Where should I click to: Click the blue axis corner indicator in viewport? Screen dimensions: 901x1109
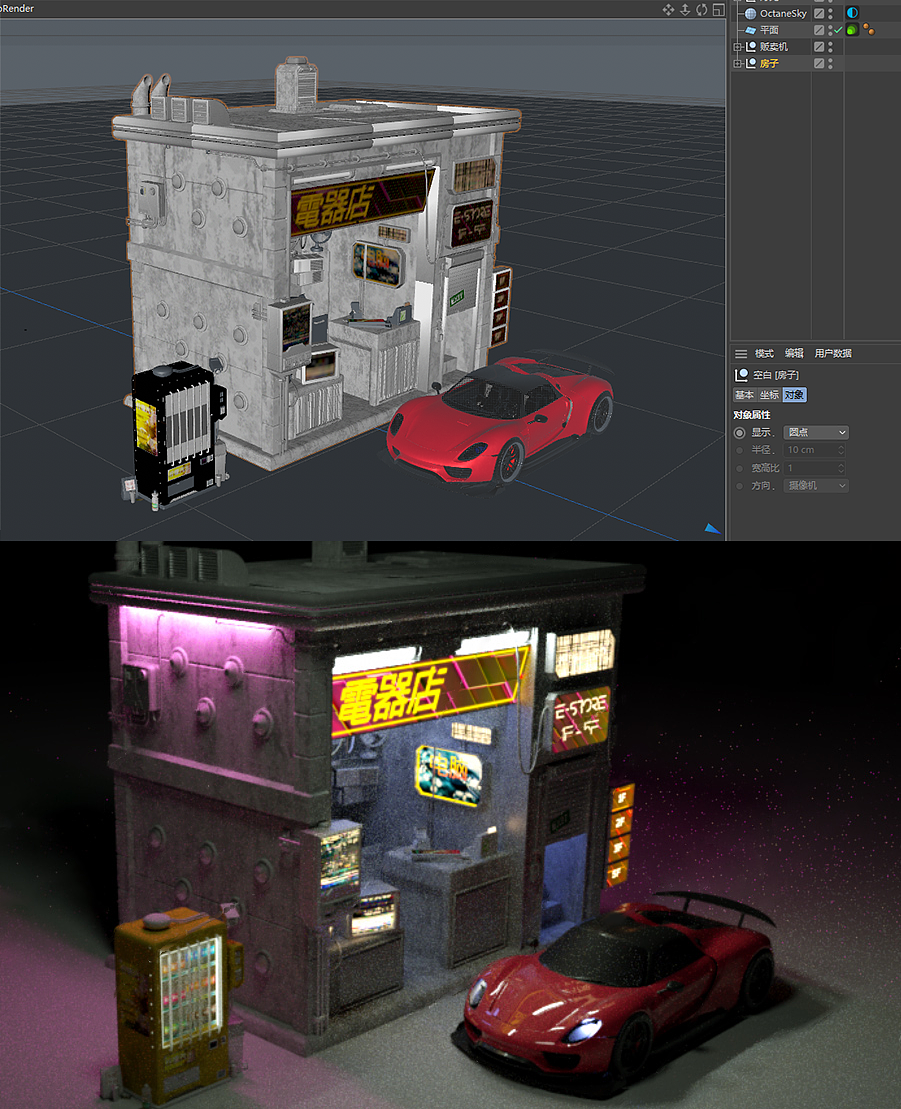pos(713,528)
